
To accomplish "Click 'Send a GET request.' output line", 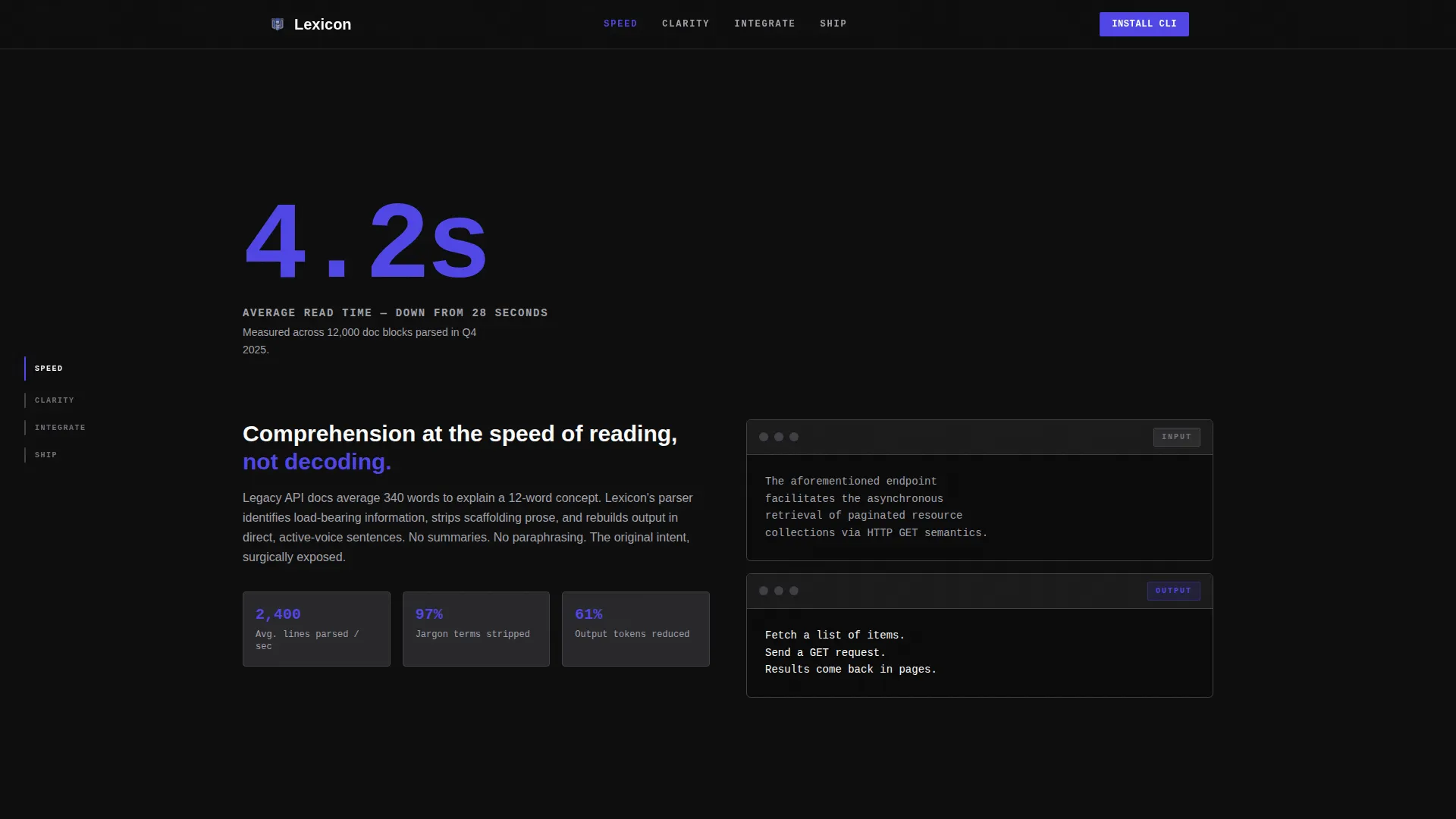I will pyautogui.click(x=825, y=653).
